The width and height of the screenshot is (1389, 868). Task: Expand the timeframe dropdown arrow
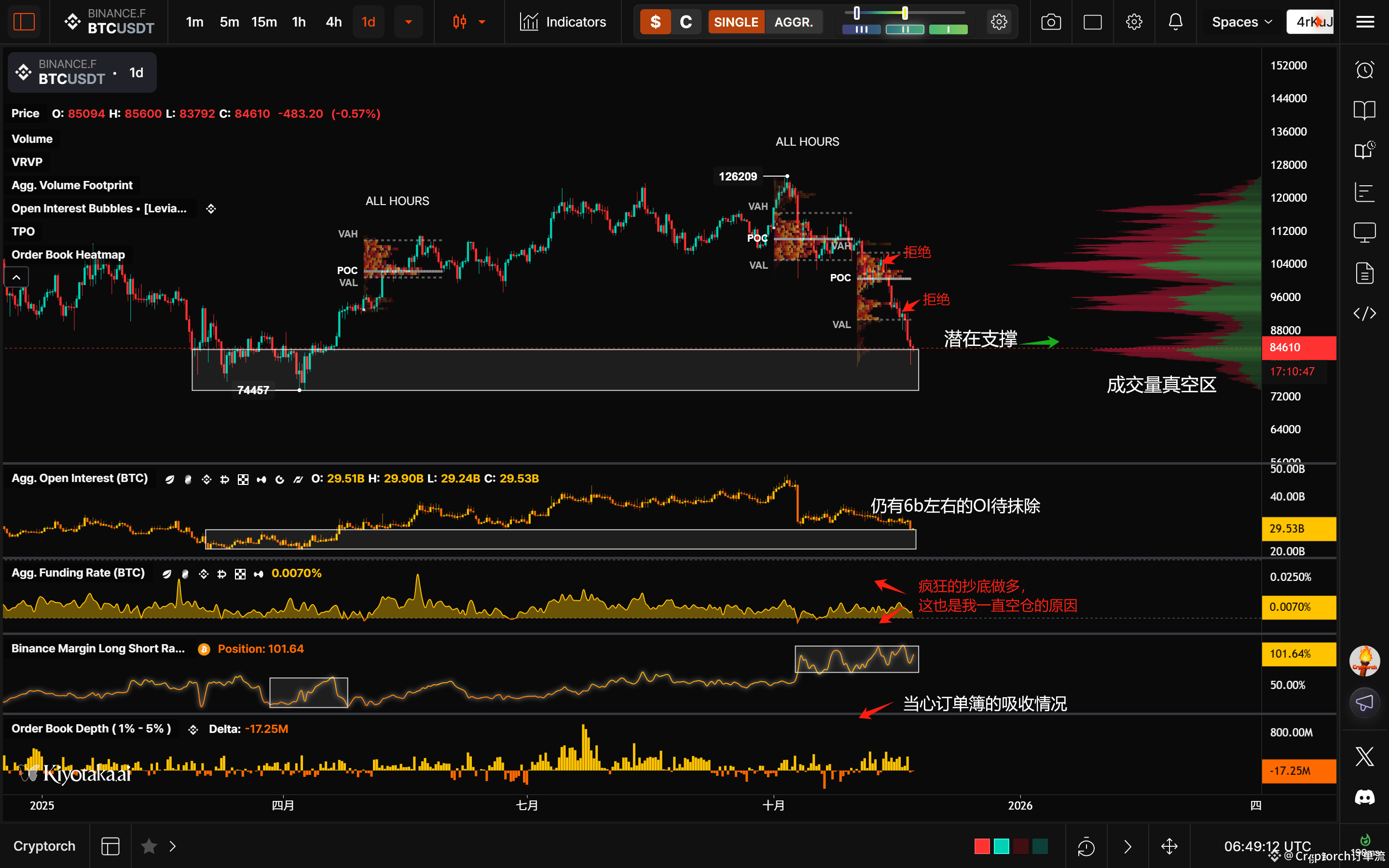409,22
